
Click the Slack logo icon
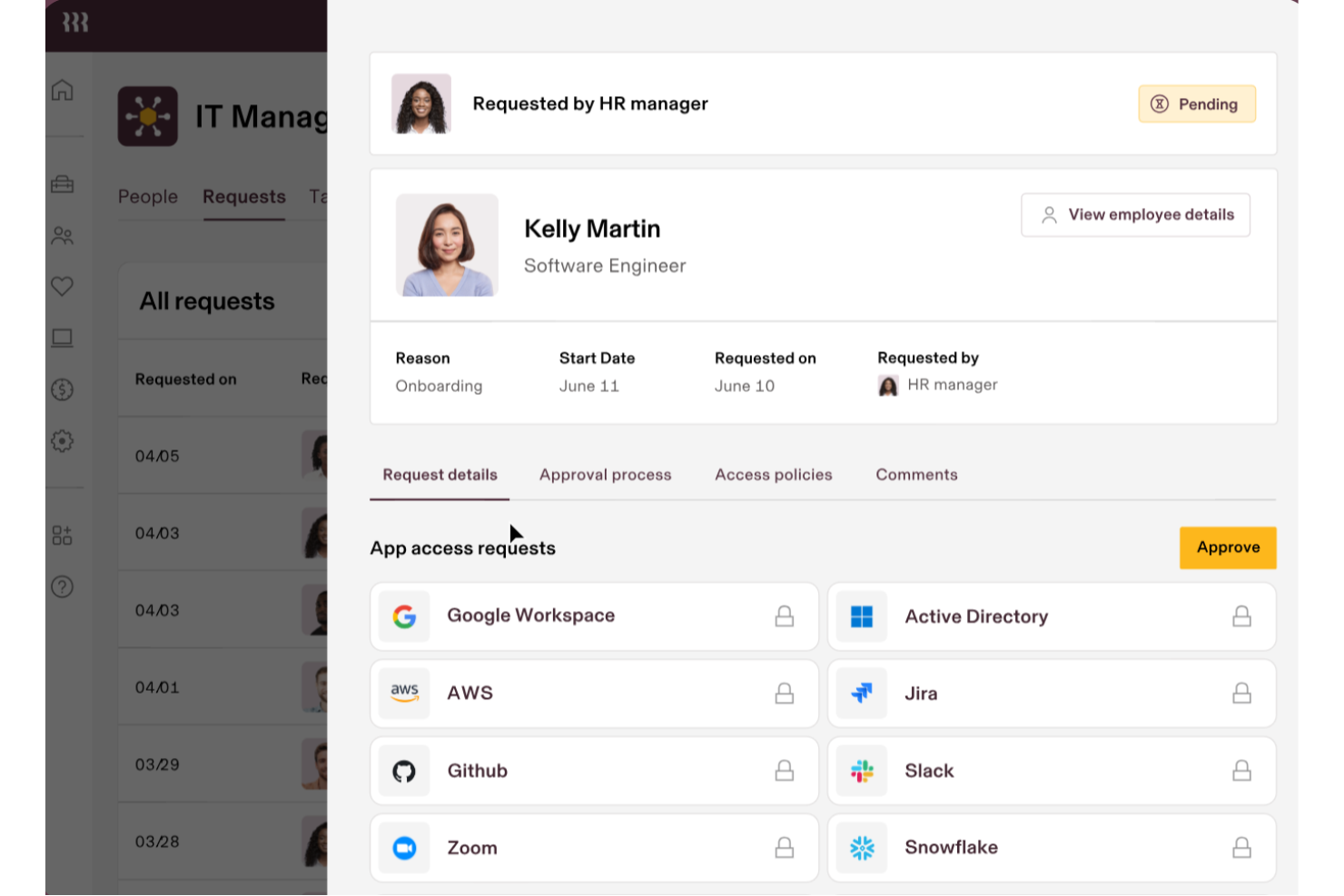pyautogui.click(x=861, y=771)
